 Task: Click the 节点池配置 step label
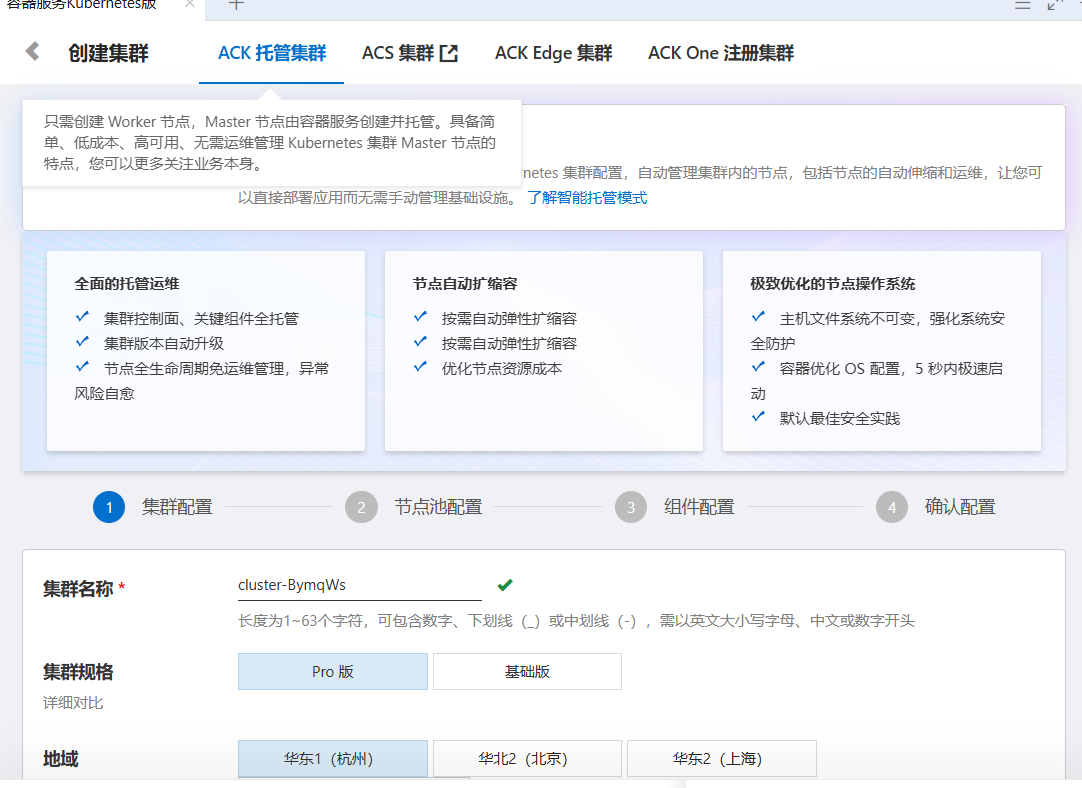438,507
